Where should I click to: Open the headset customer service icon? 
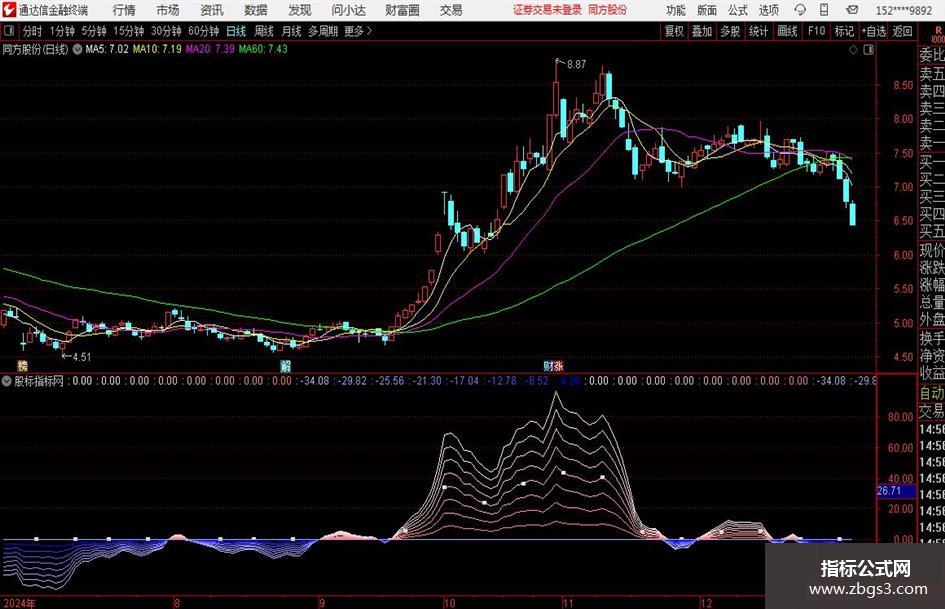800,10
